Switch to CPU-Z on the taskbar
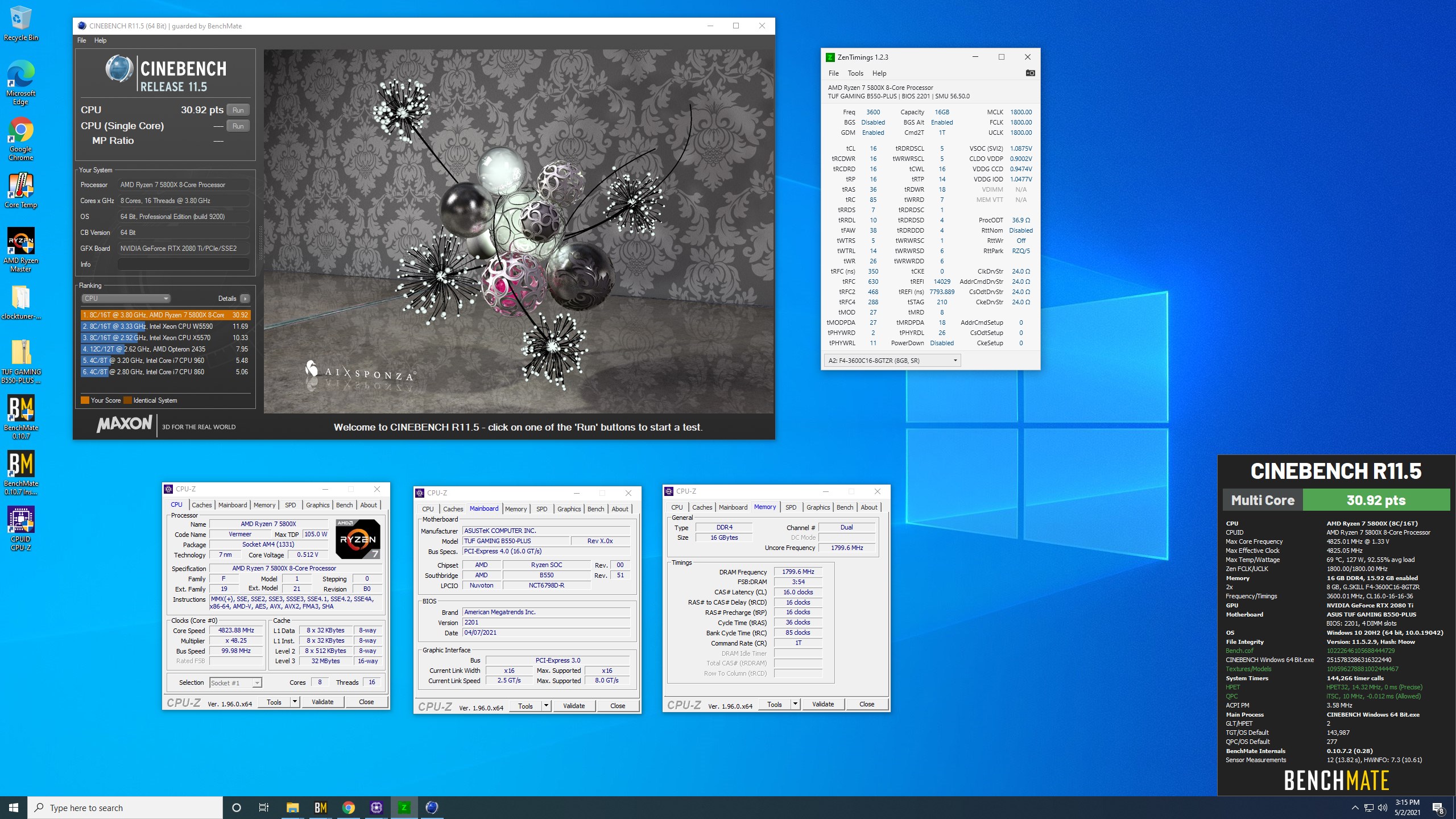This screenshot has height=819, width=1456. point(376,808)
